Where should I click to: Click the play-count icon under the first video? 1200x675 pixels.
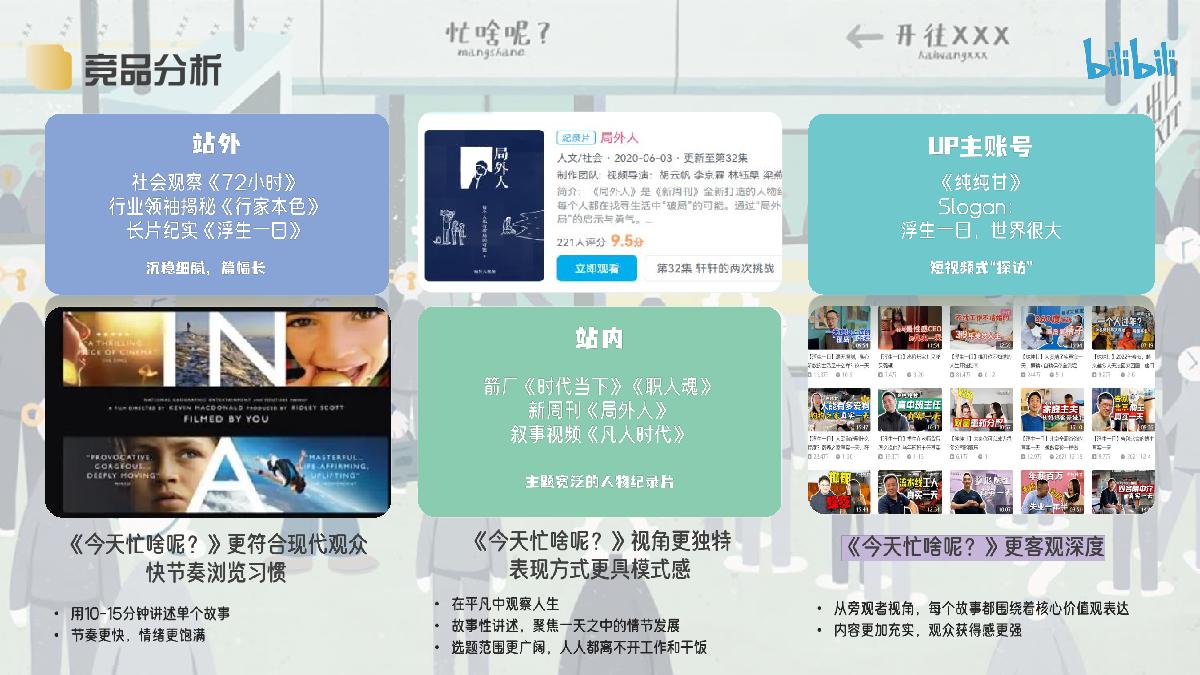812,375
